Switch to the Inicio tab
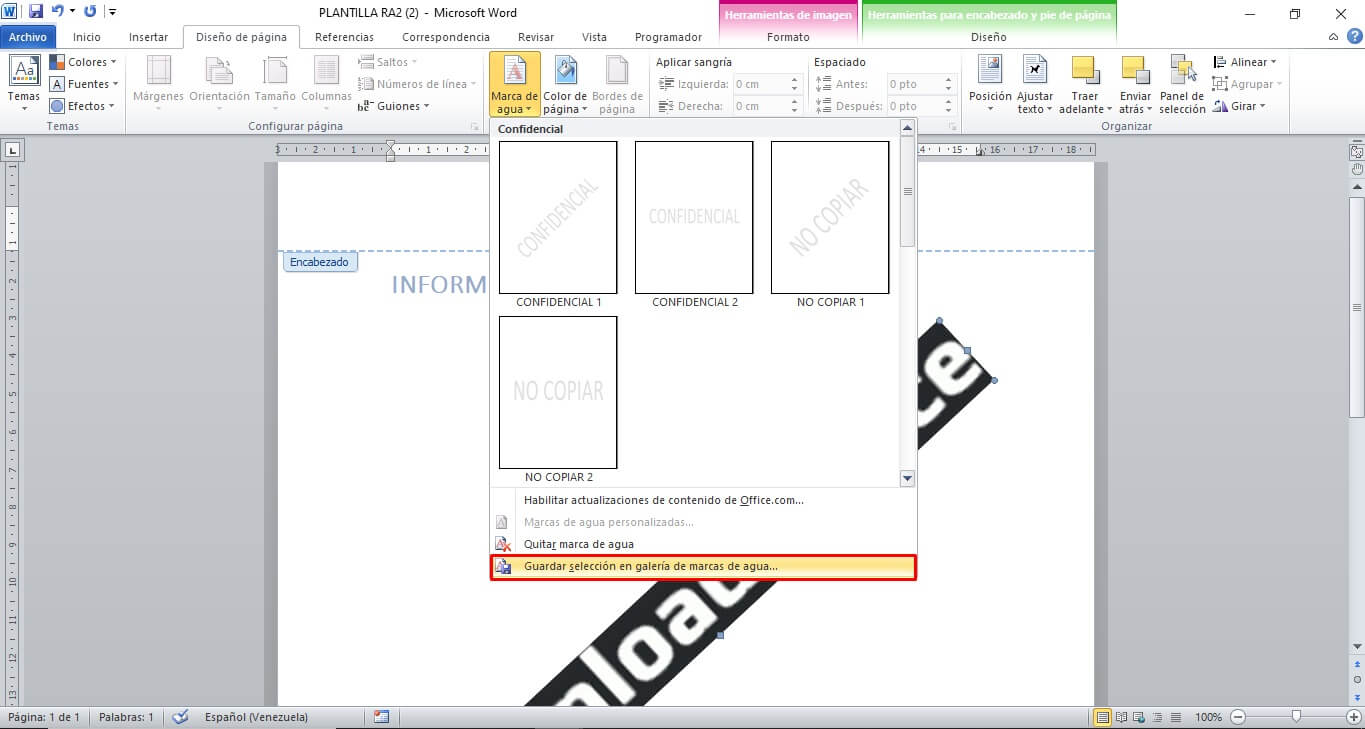This screenshot has width=1365, height=729. coord(87,37)
